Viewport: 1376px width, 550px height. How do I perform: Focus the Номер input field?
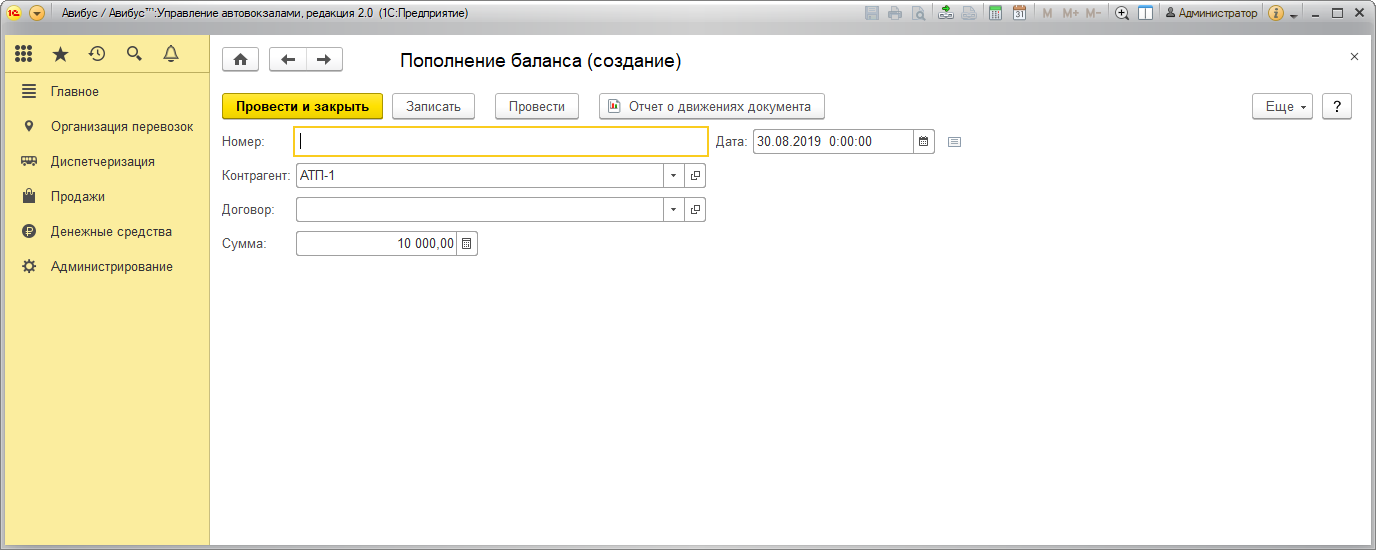[500, 142]
